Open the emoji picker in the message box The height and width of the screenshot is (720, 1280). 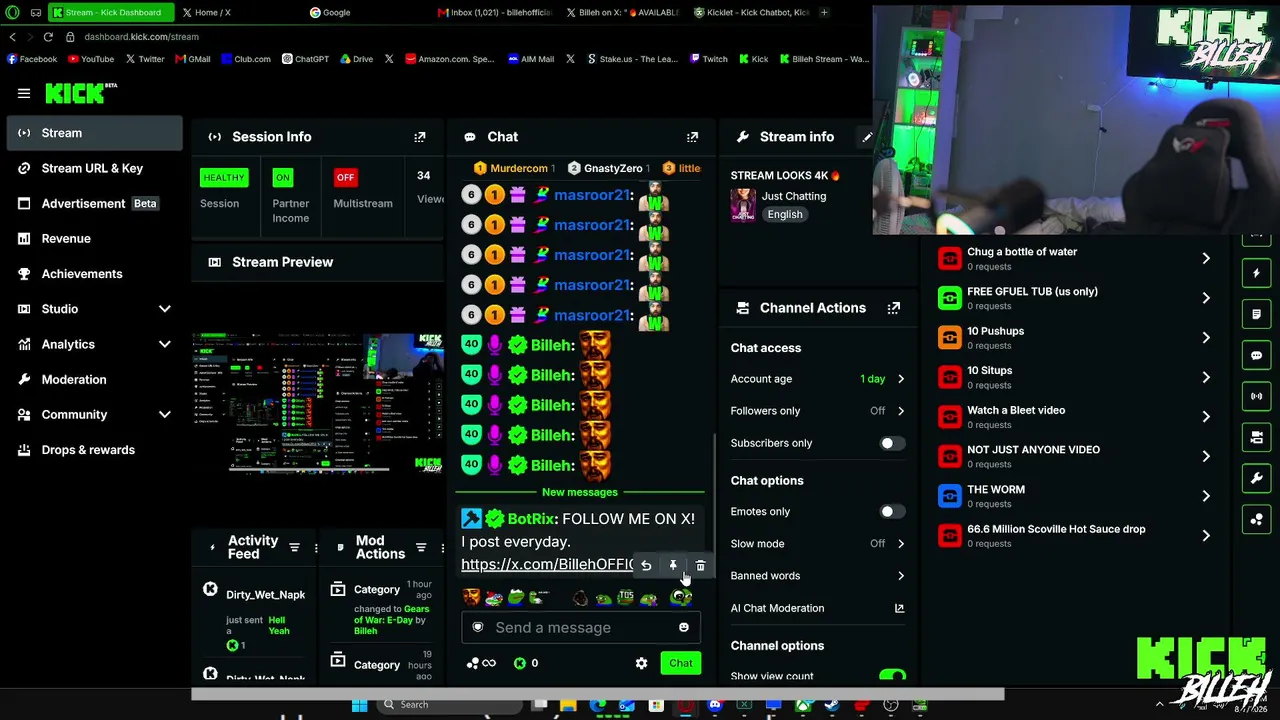[x=684, y=627]
